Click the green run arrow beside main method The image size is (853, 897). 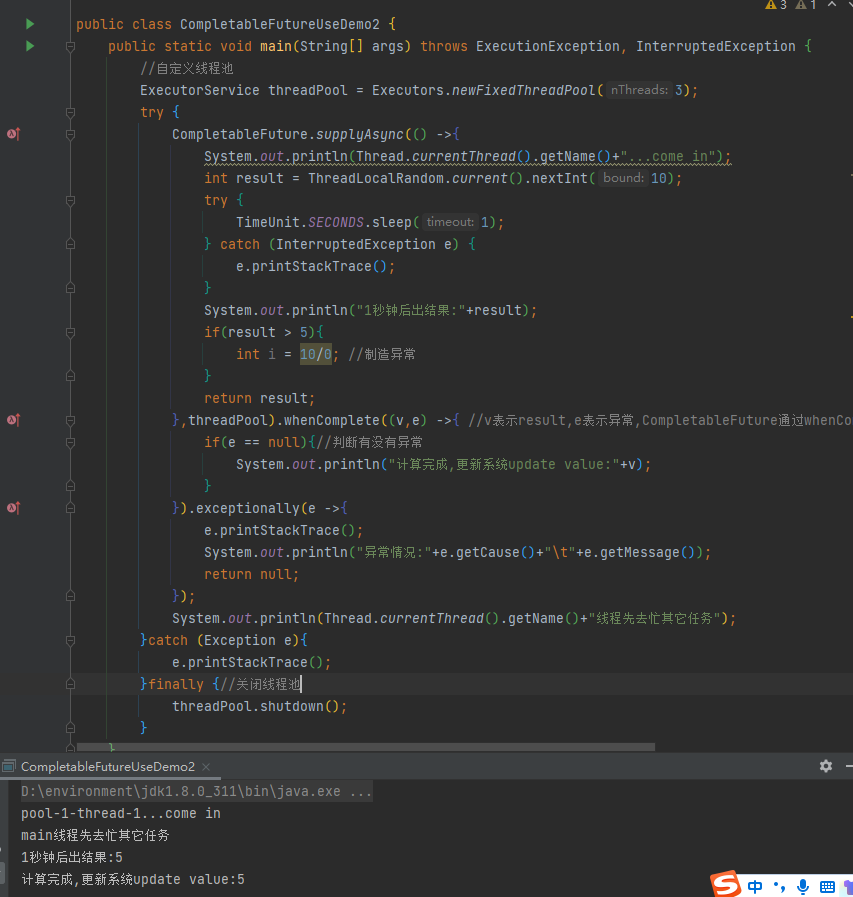(x=30, y=45)
